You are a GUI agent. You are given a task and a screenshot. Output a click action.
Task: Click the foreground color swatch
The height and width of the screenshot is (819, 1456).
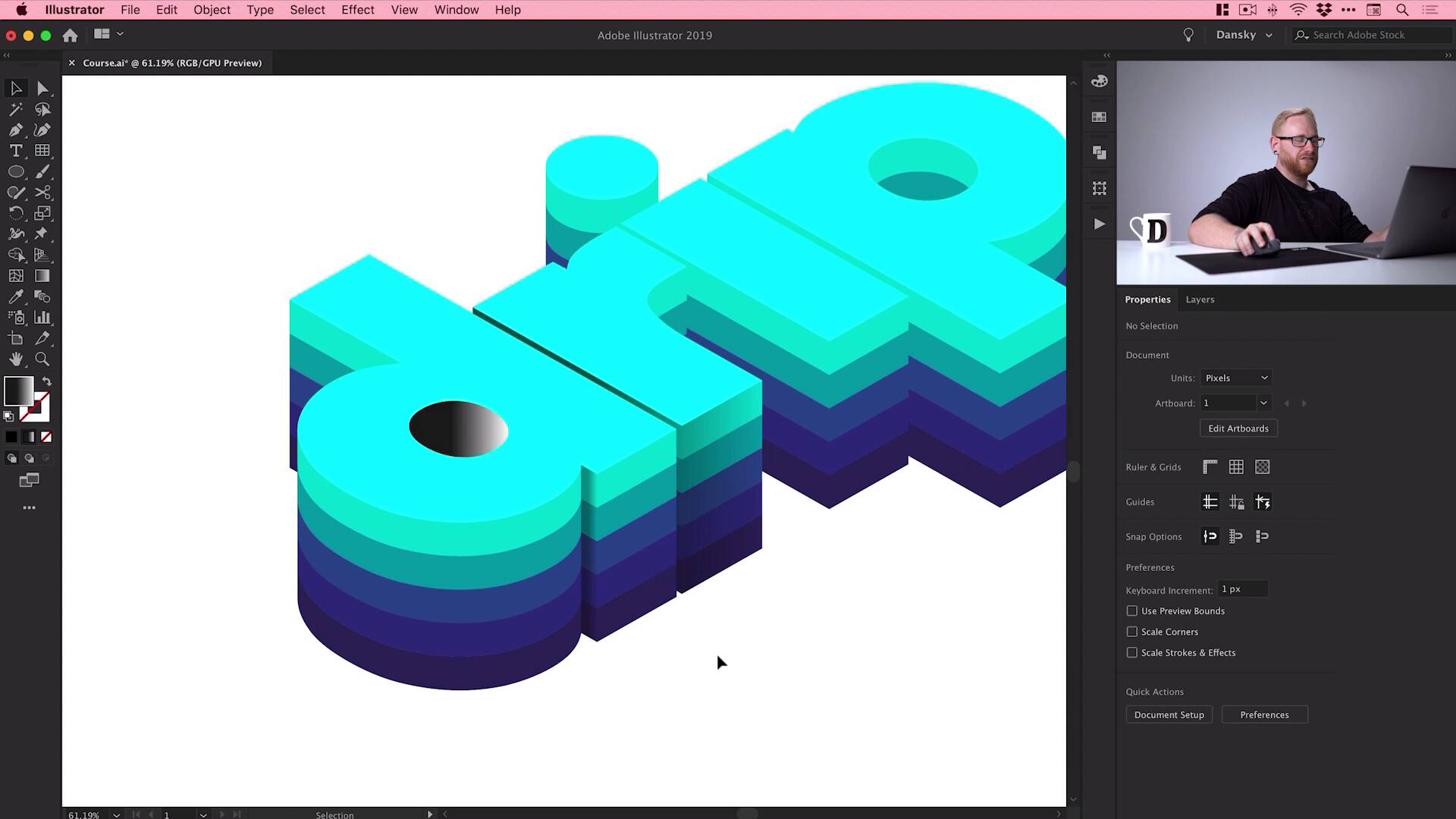point(16,390)
